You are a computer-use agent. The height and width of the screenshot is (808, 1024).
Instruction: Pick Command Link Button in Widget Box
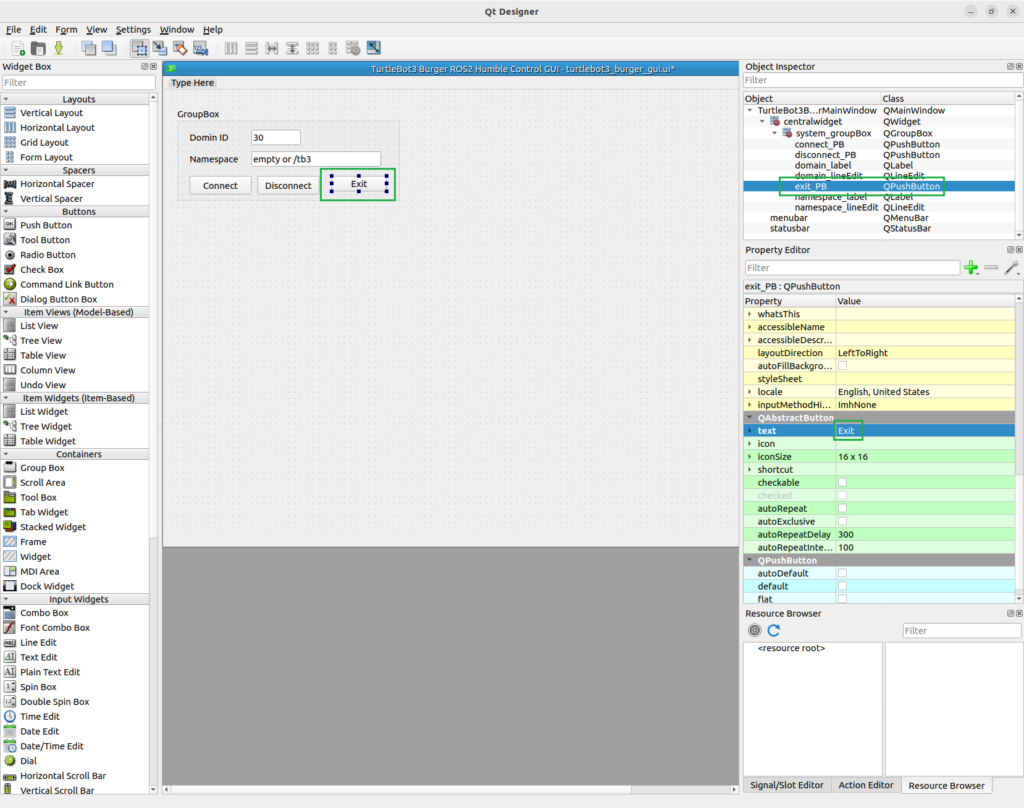tap(67, 284)
